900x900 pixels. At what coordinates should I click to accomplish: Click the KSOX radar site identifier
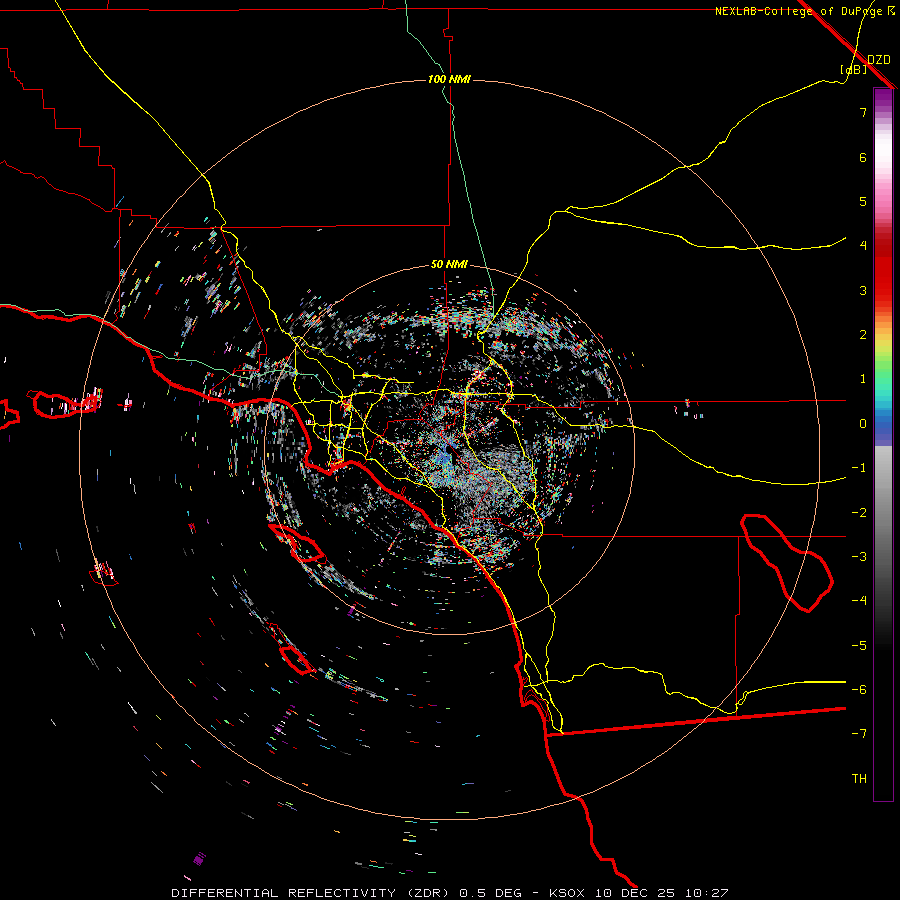pos(567,893)
